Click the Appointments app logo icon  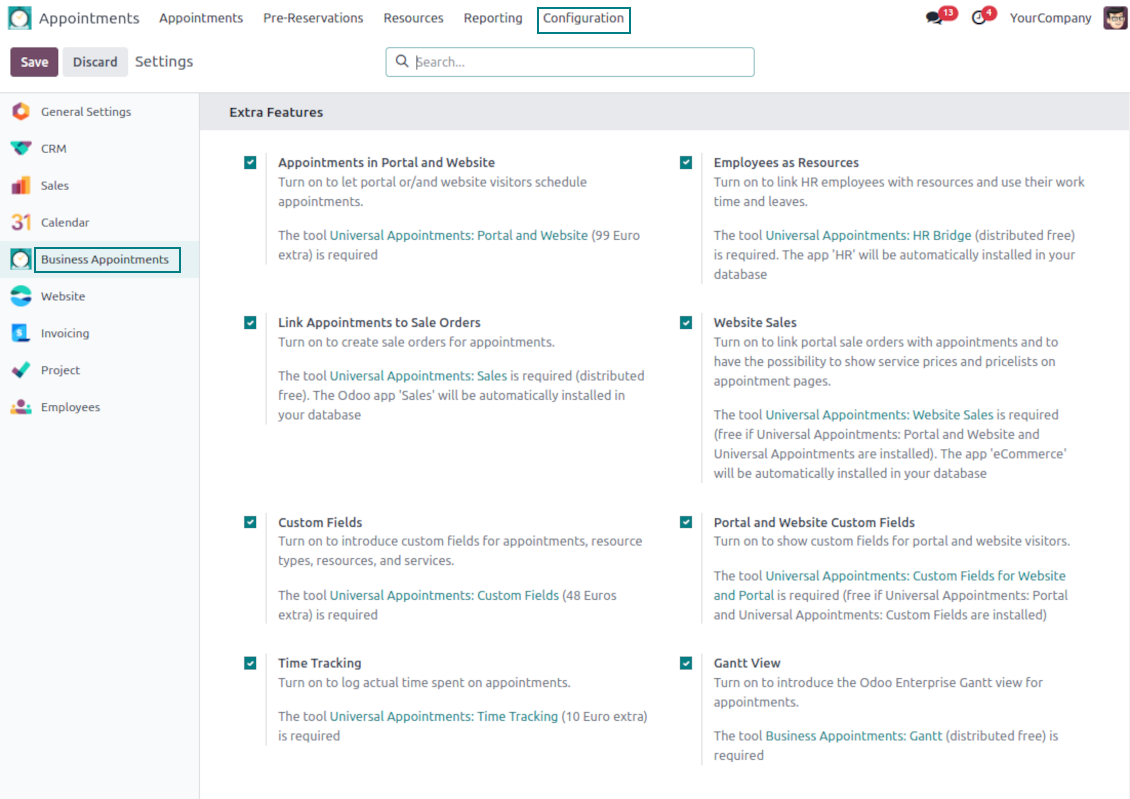pyautogui.click(x=20, y=18)
